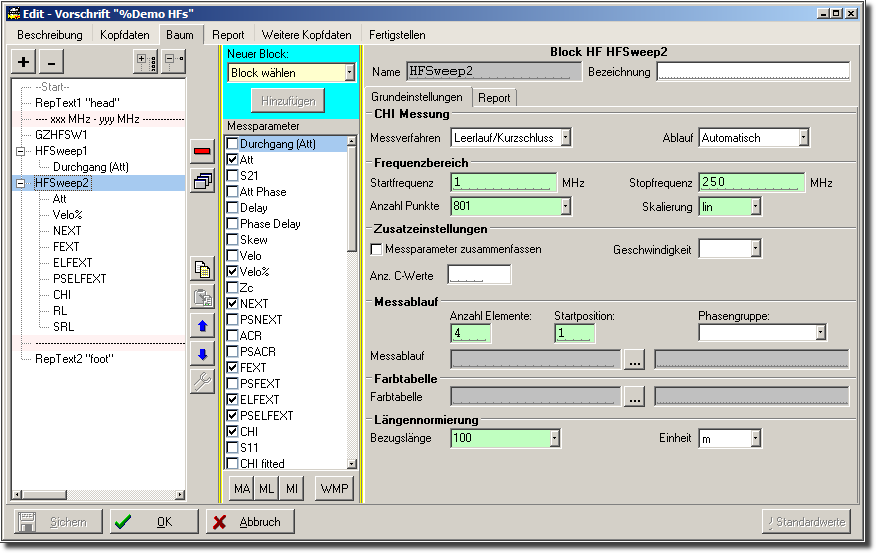
Task: Toggle Messparameter zusammenfassen checkbox
Action: tap(377, 249)
